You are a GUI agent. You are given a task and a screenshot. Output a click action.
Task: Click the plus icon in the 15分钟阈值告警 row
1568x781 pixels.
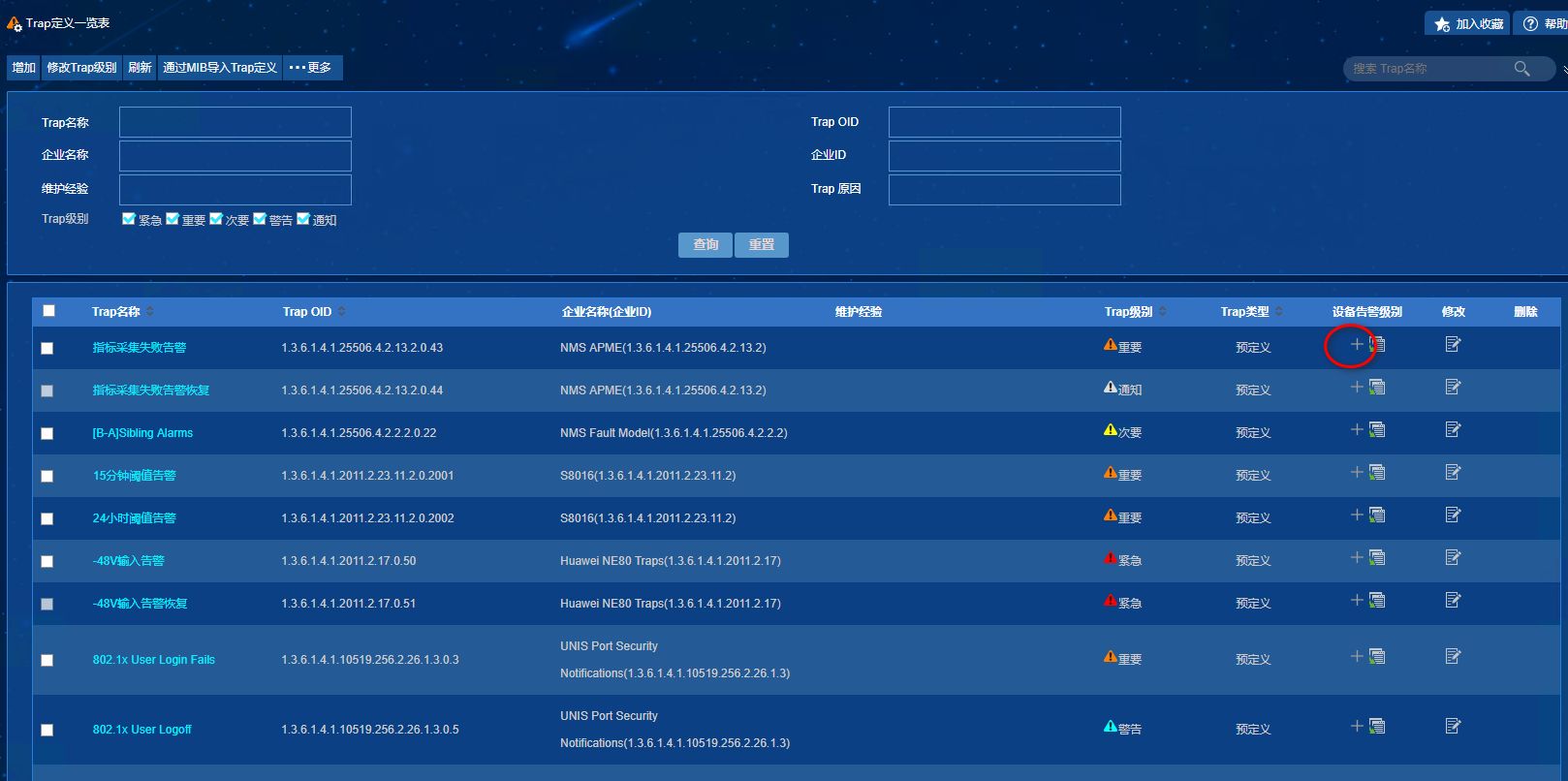[x=1357, y=472]
